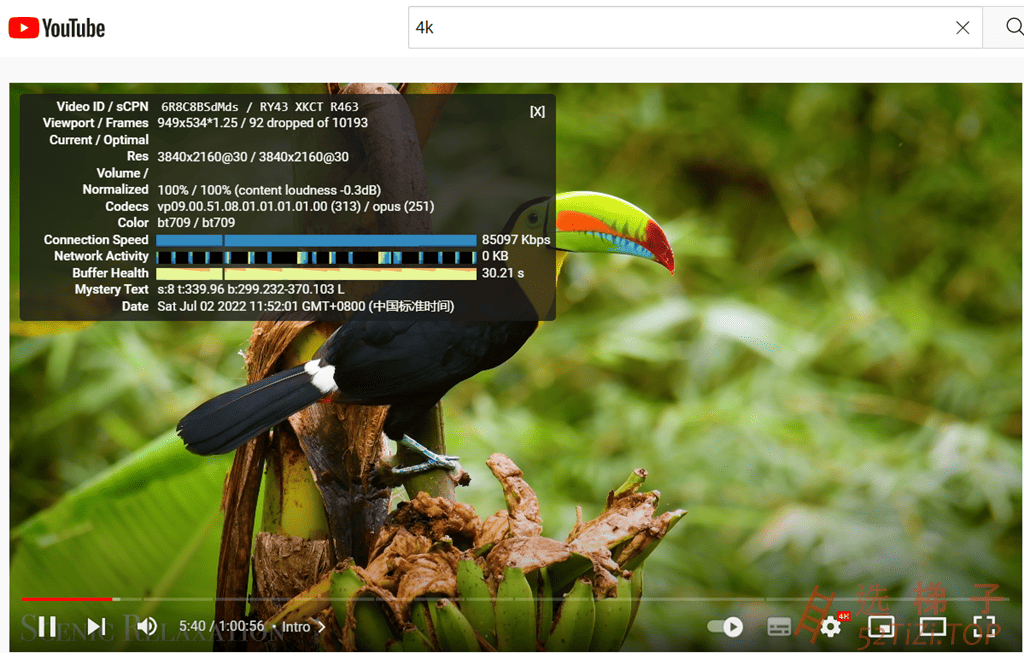Open the video settings gear

(x=831, y=627)
